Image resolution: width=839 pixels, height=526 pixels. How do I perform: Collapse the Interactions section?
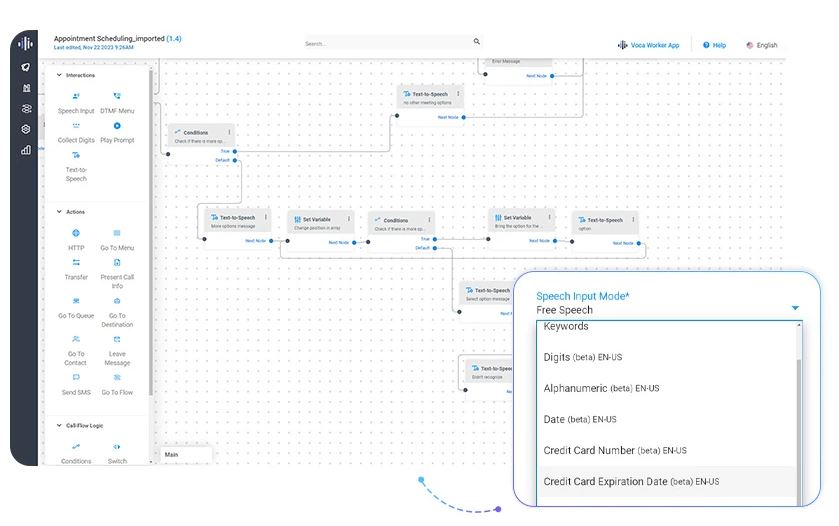[59, 75]
